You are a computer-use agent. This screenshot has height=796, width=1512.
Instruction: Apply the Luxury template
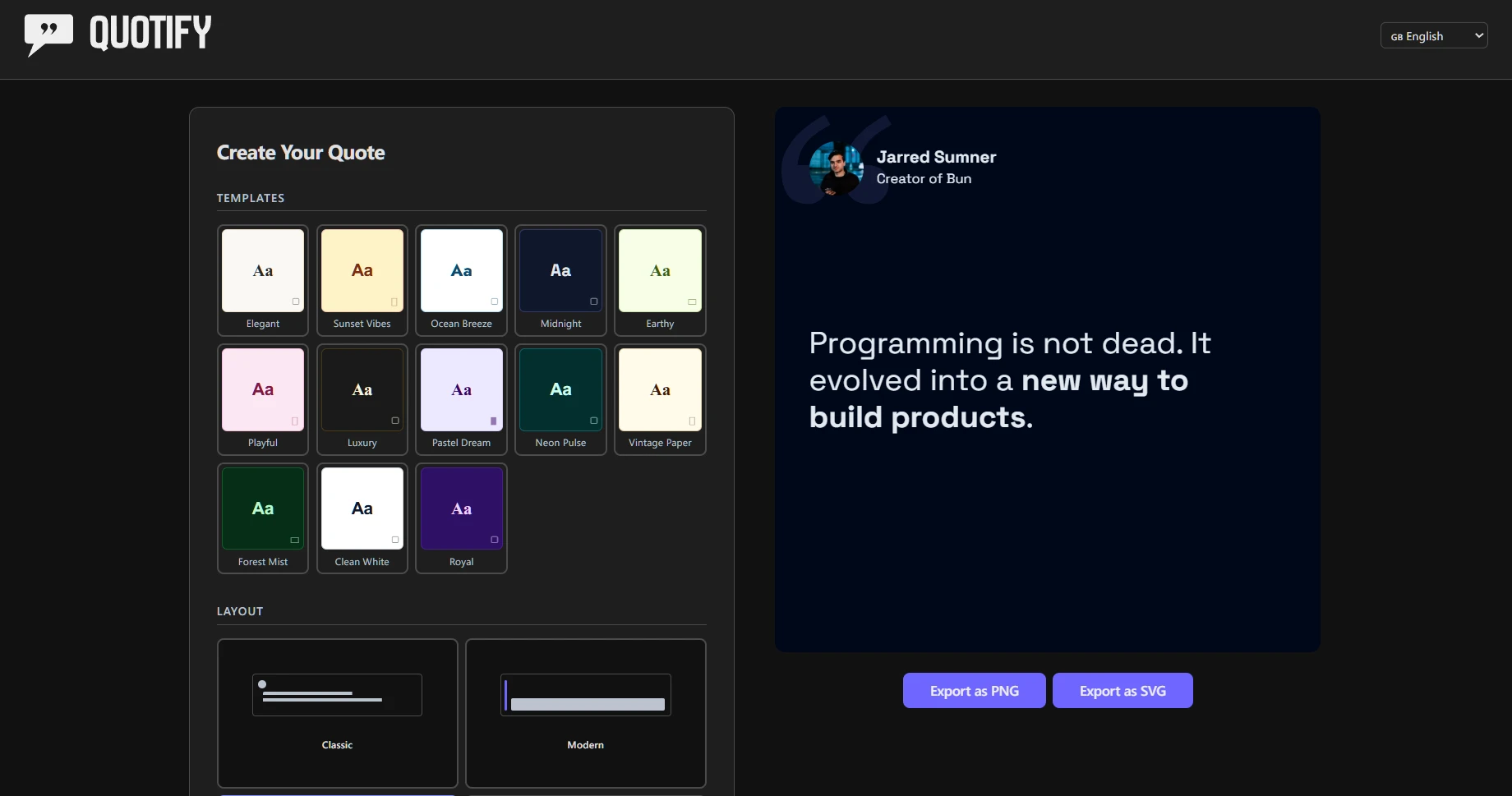(x=362, y=399)
